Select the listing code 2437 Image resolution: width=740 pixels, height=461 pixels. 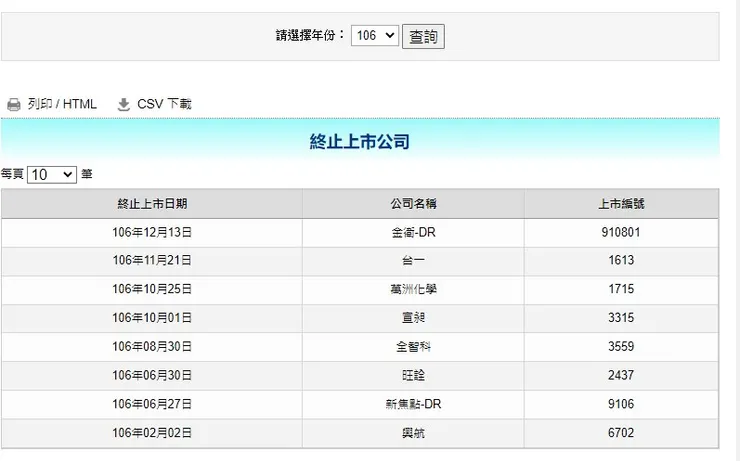coord(621,375)
